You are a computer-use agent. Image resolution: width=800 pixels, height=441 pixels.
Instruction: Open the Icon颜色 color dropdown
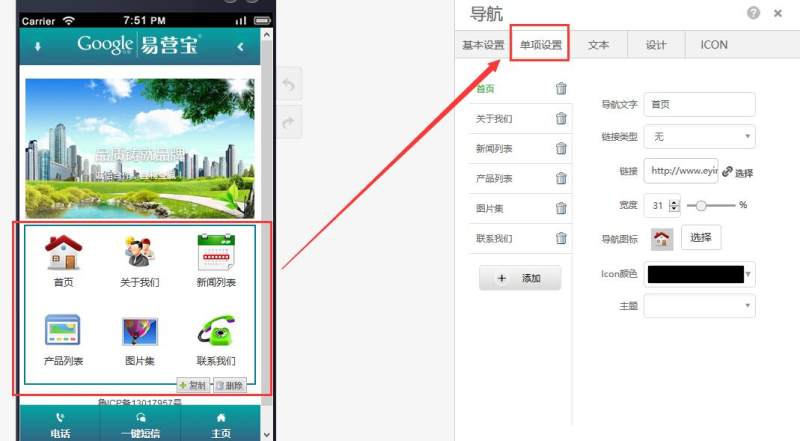coord(699,274)
